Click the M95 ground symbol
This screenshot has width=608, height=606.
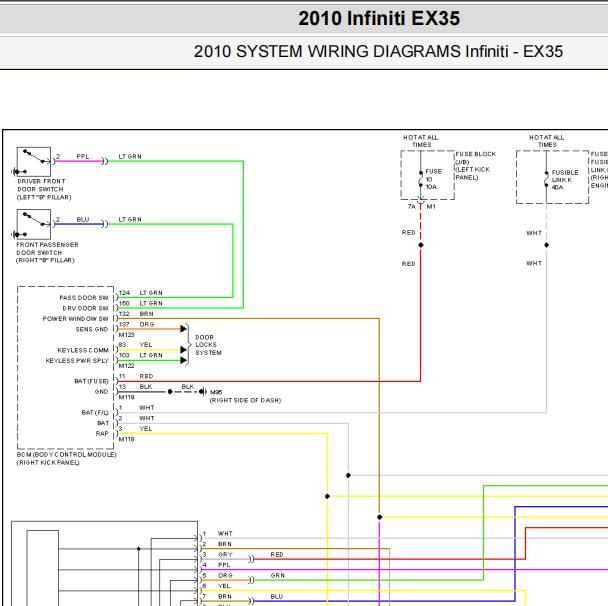click(203, 392)
